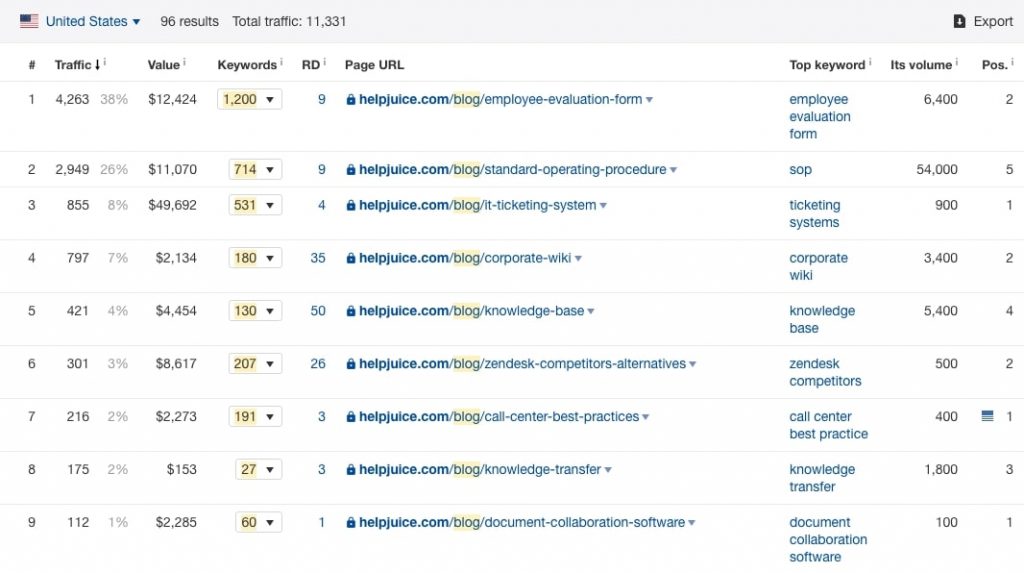
Task: Open the 27 keywords dropdown
Action: [x=259, y=470]
